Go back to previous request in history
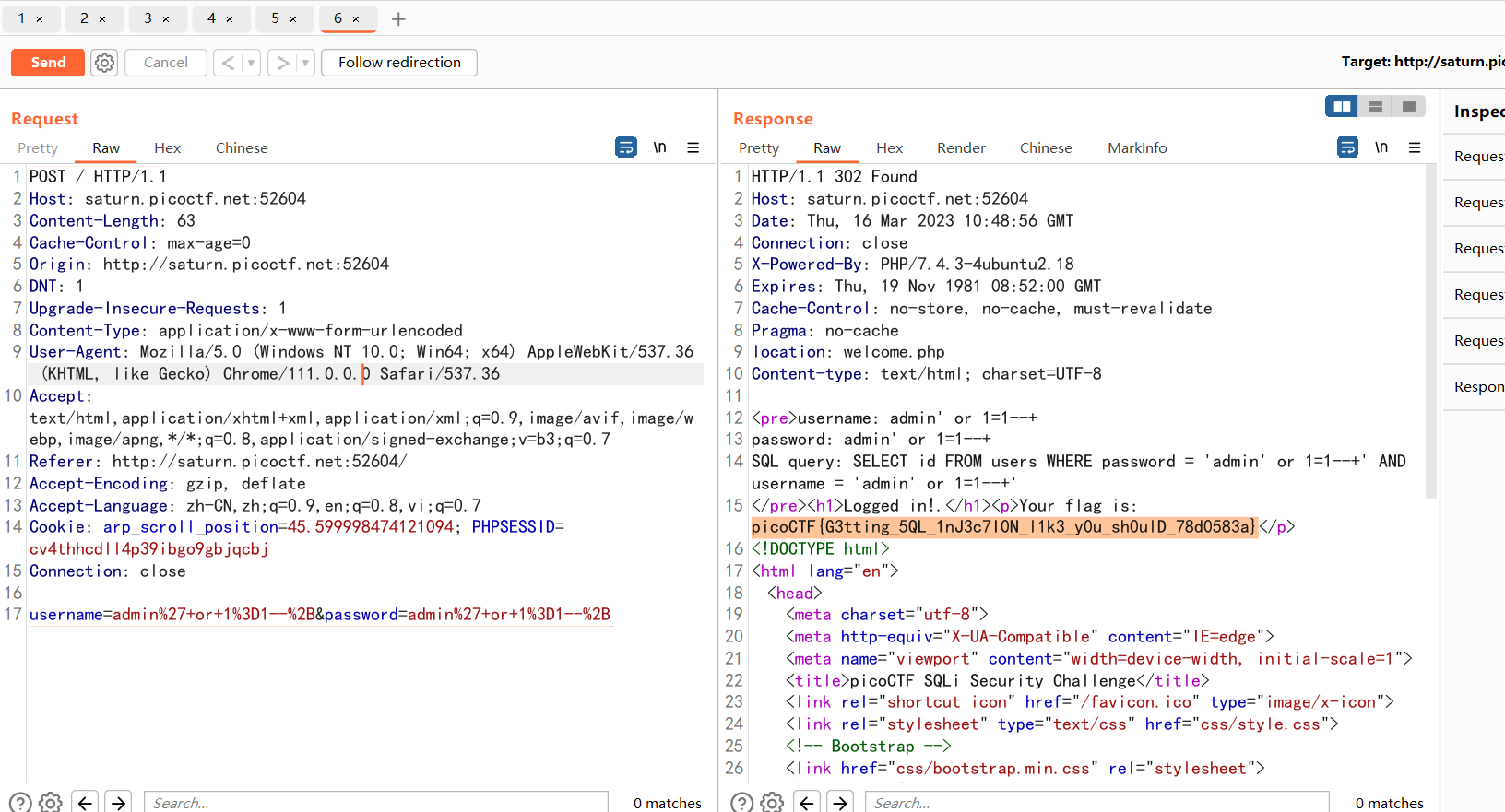Screen dimensions: 1505x812 coord(228,63)
